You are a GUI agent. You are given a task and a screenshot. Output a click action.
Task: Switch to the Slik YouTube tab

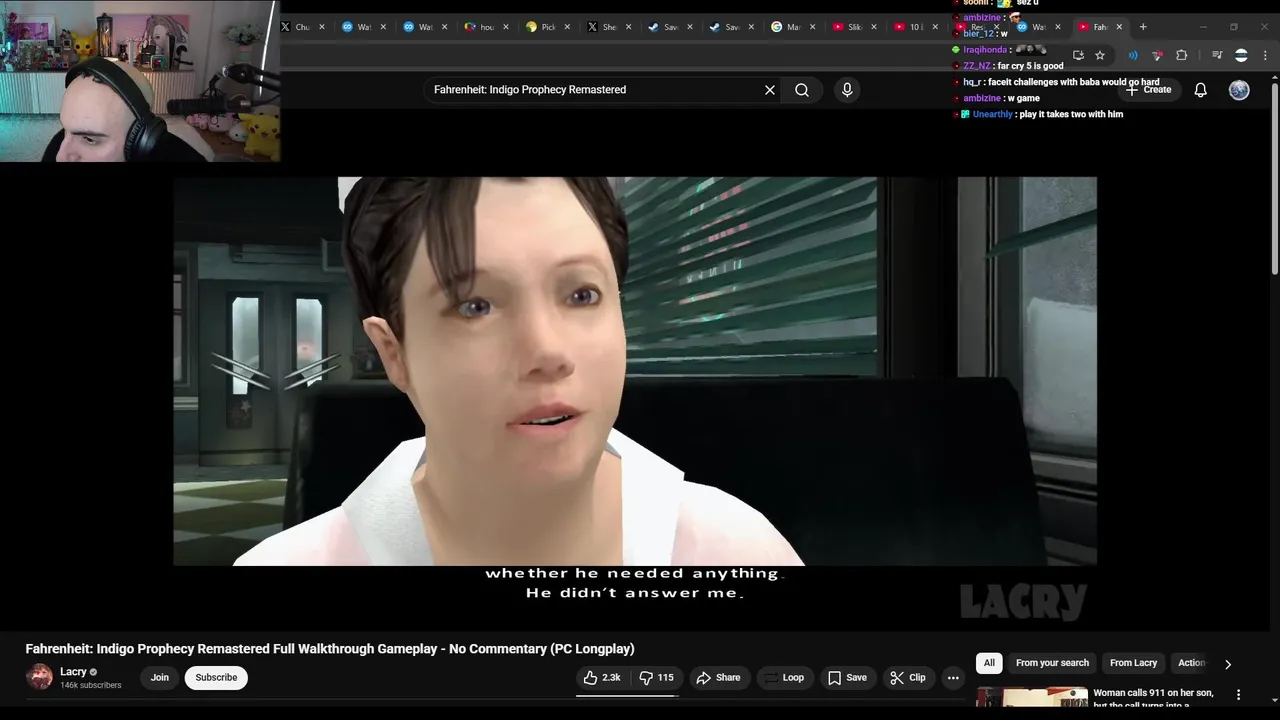(x=853, y=27)
